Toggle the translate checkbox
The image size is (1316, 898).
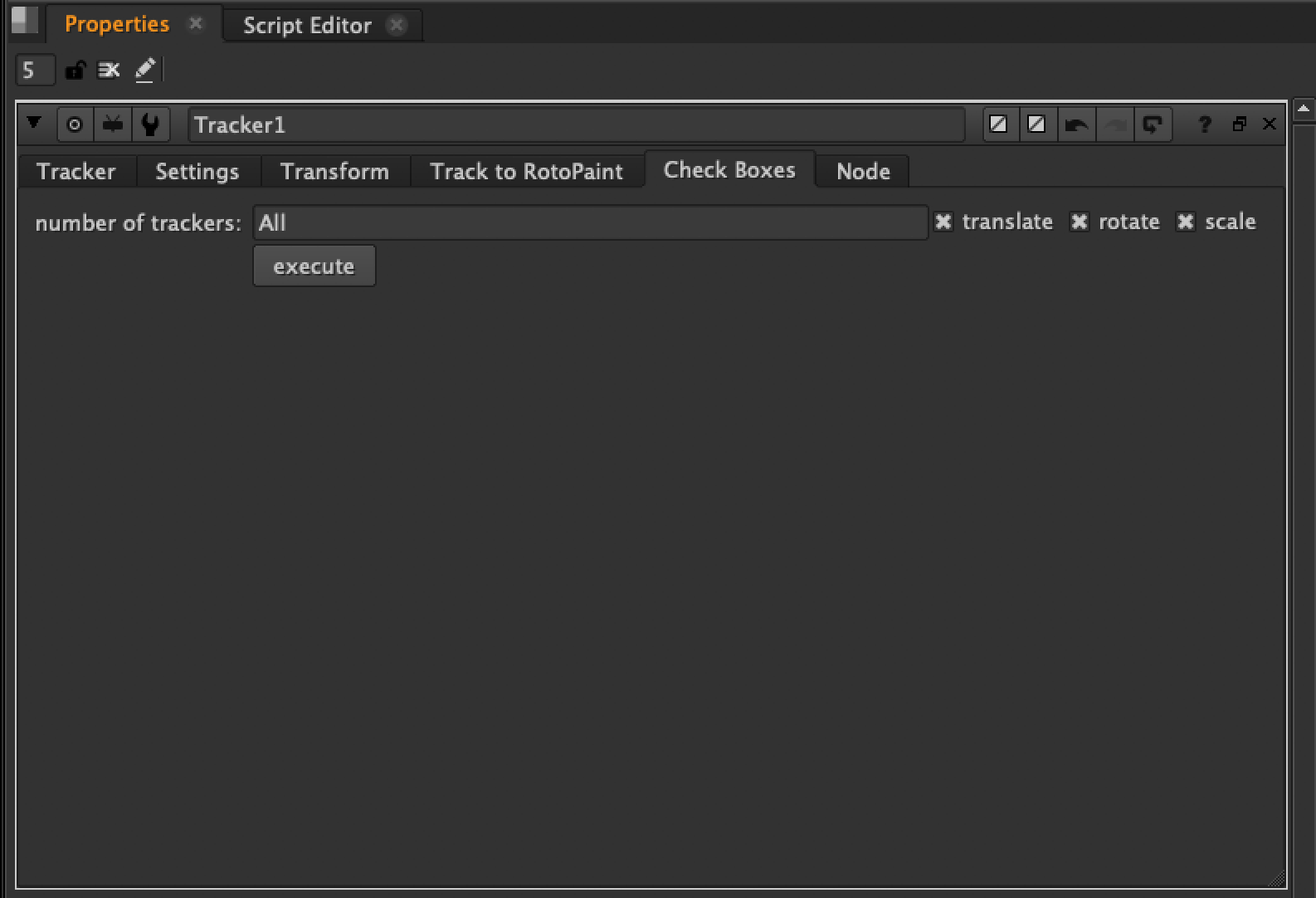tap(943, 222)
